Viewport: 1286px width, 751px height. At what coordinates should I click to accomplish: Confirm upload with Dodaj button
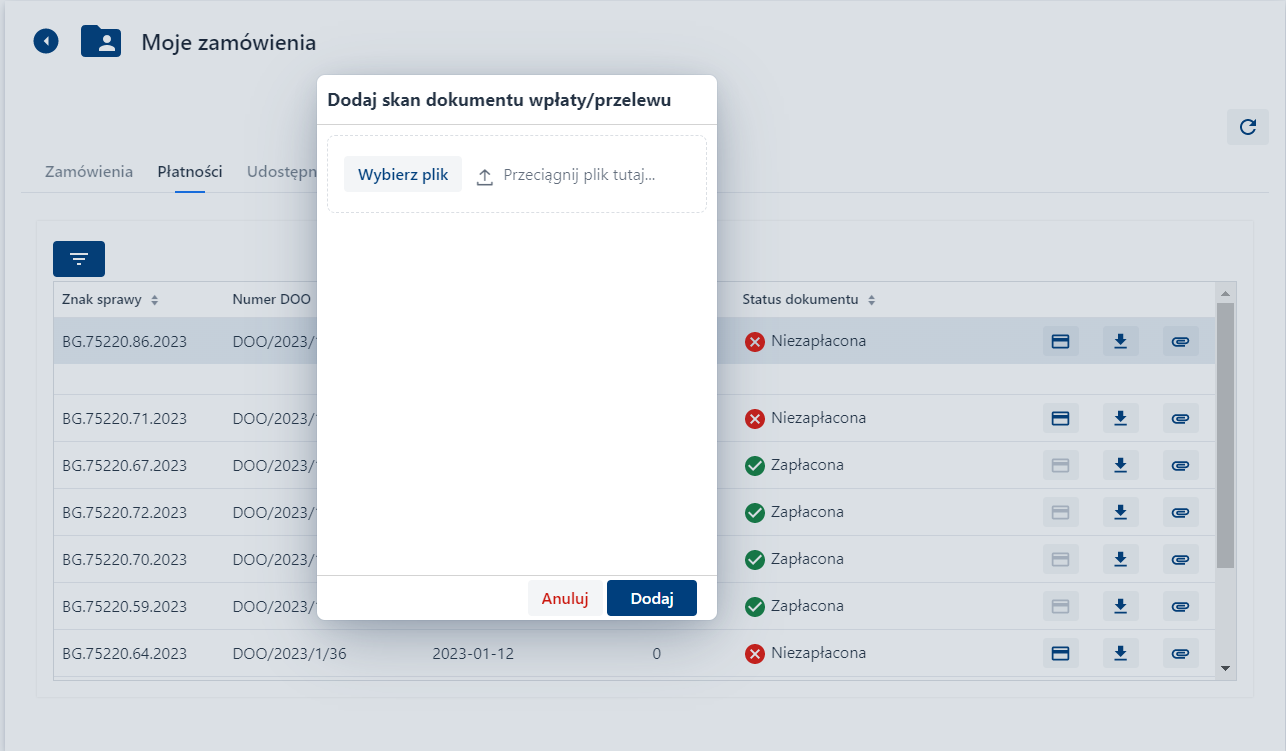coord(652,599)
